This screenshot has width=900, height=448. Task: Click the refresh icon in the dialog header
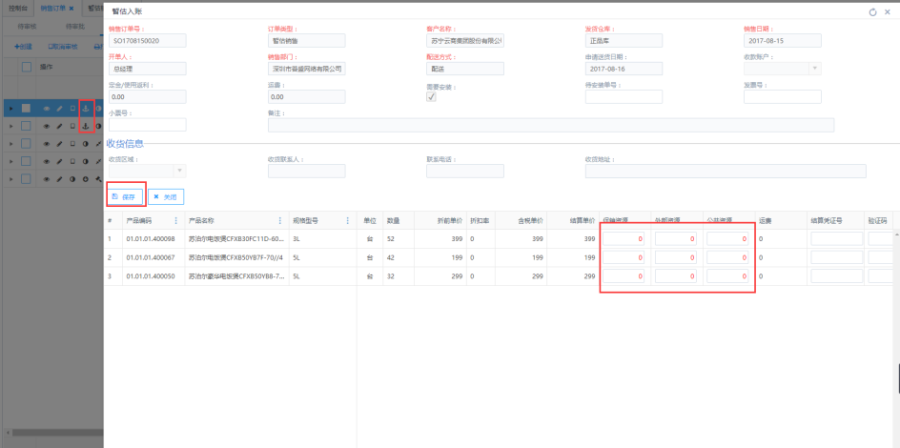click(872, 11)
